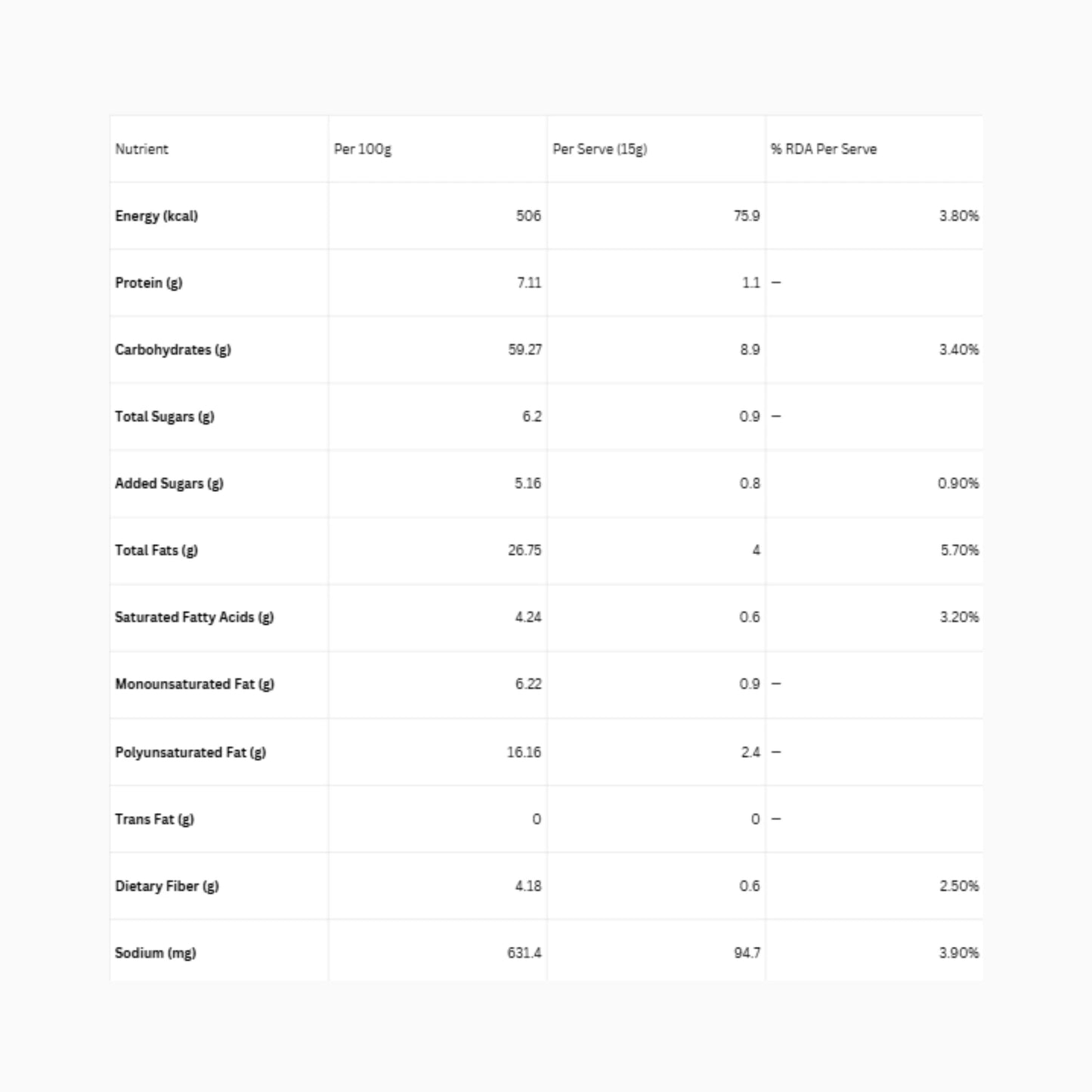Click the Per 100g column header
Viewport: 1092px width, 1092px height.
click(x=363, y=149)
